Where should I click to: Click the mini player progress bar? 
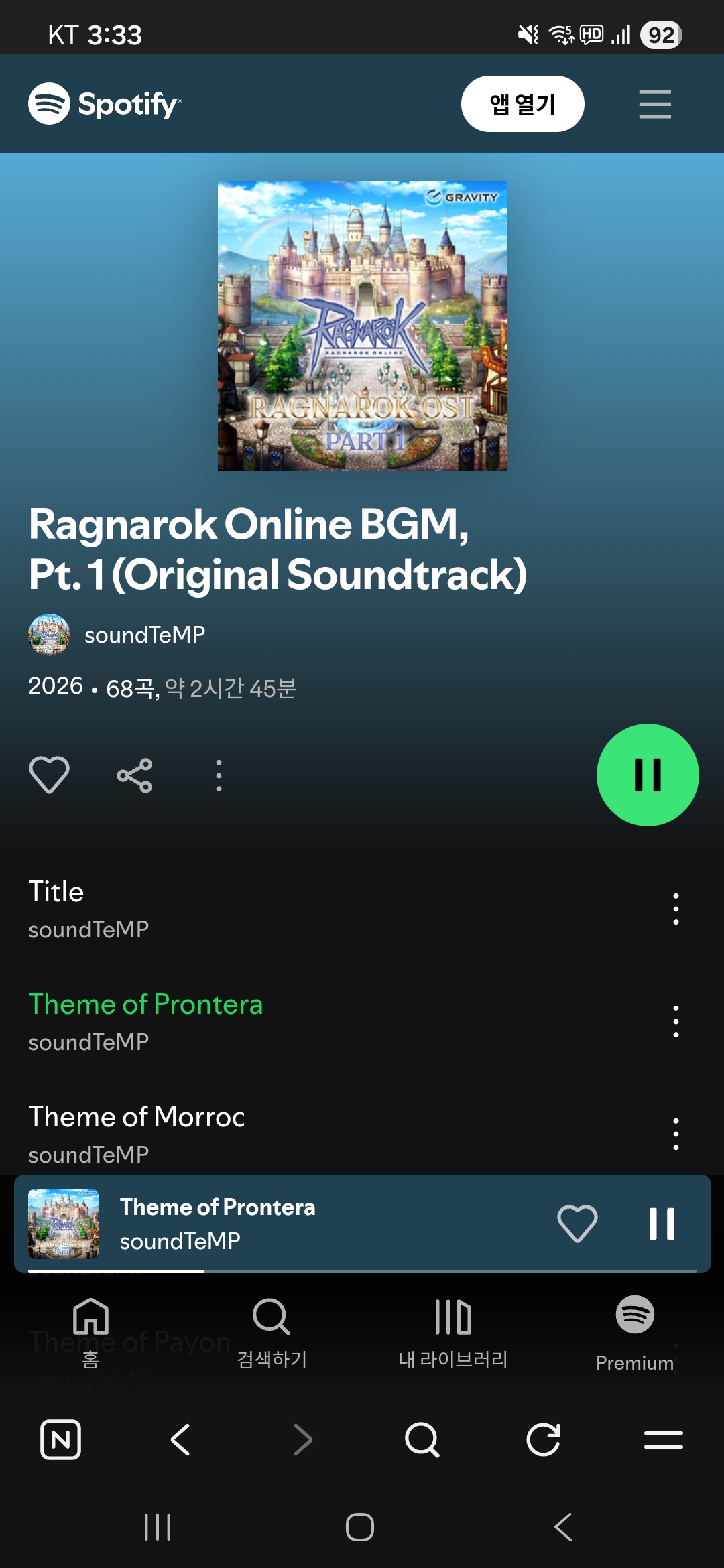click(363, 1270)
